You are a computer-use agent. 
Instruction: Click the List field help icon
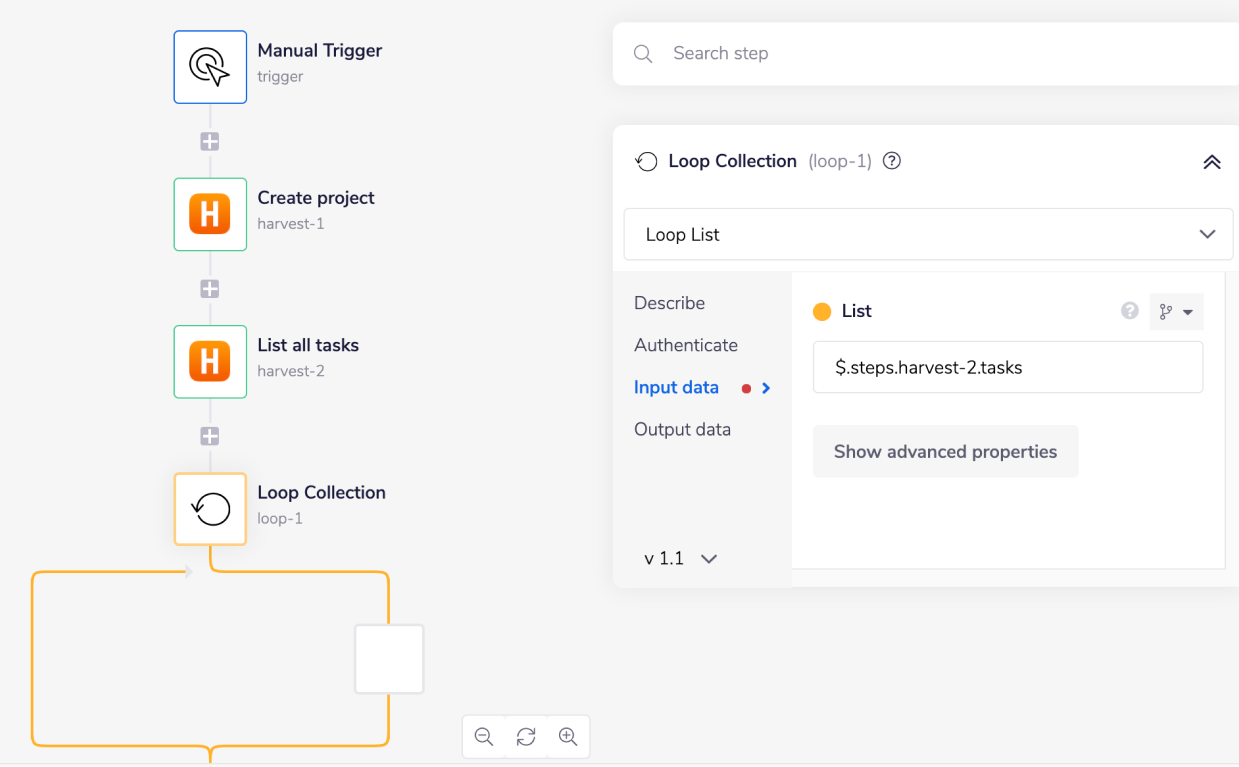coord(1130,311)
